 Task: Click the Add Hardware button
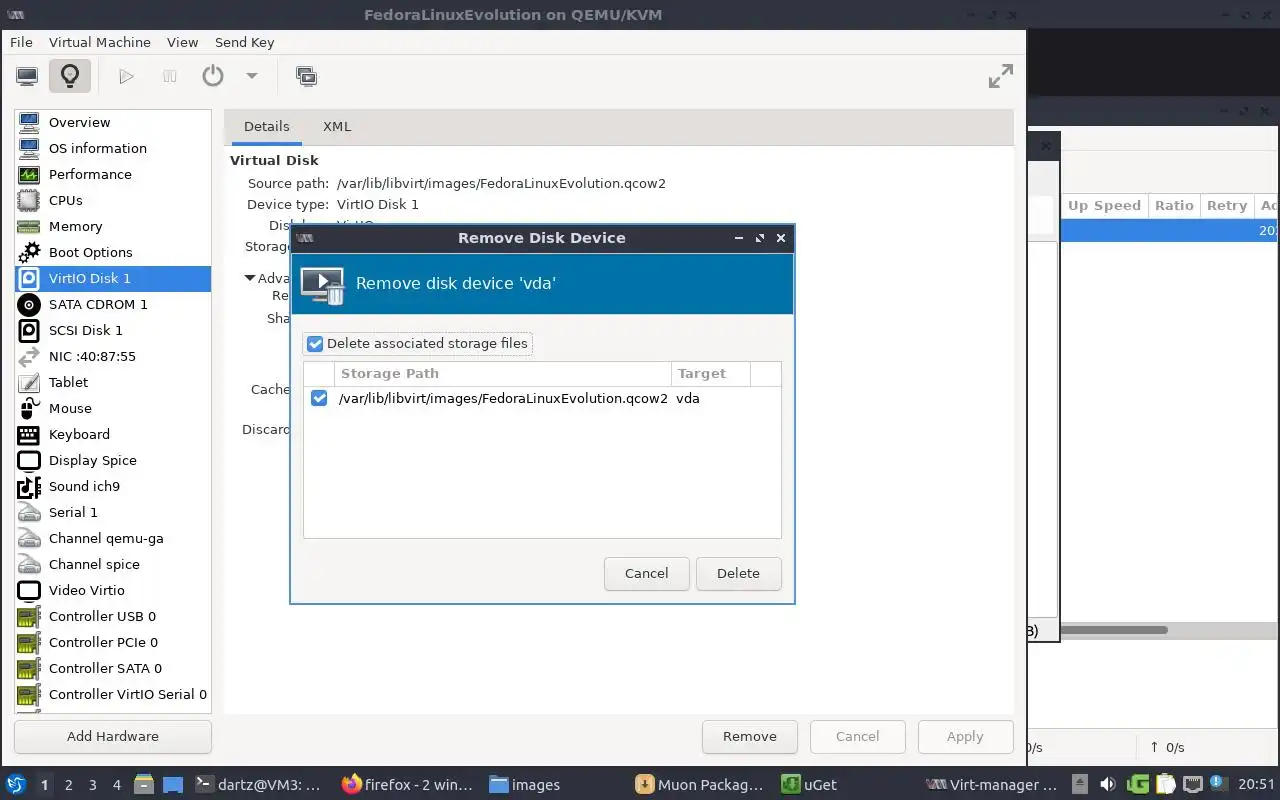coord(113,736)
